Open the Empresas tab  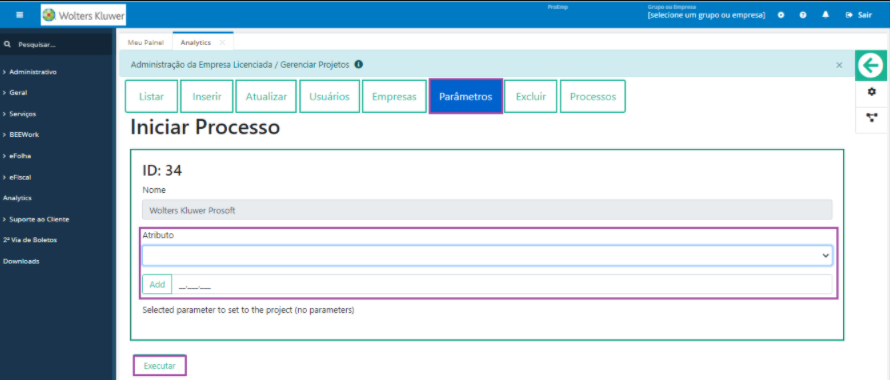click(394, 97)
